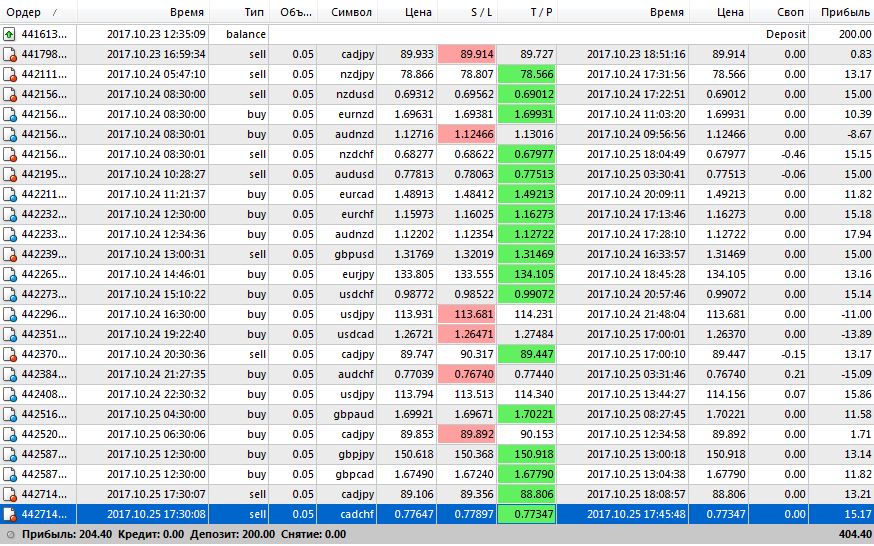Click the red S/L cell 89.914
874x546 pixels.
pos(467,55)
